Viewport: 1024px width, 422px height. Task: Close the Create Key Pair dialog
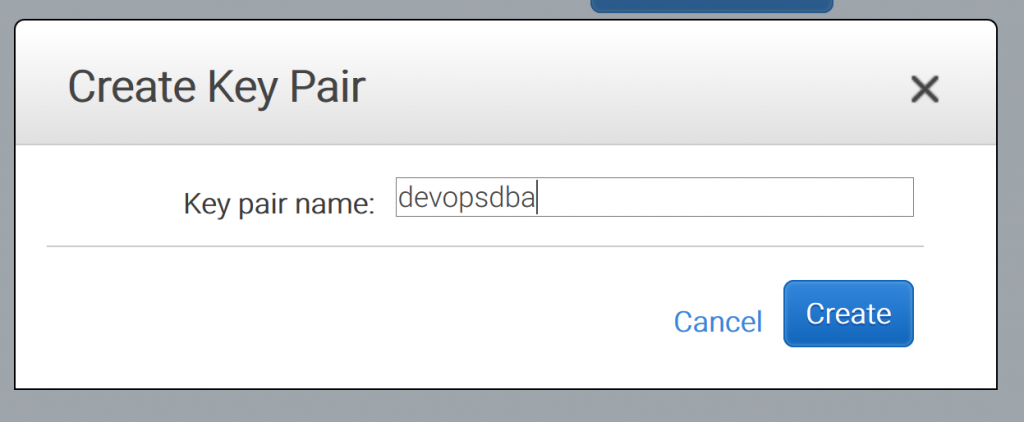coord(924,89)
